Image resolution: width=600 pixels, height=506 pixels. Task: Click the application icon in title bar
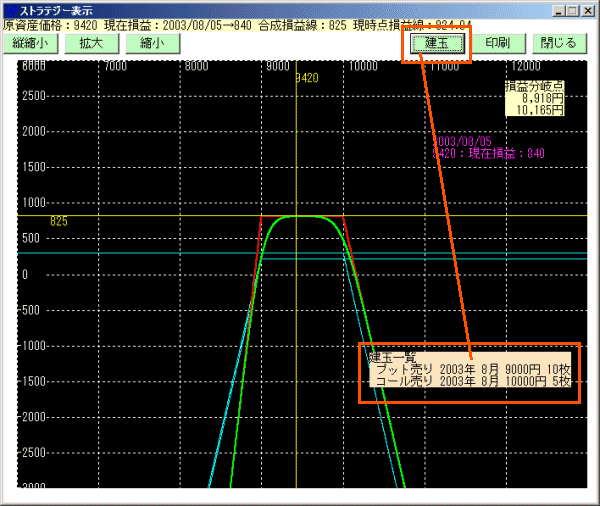9,10
